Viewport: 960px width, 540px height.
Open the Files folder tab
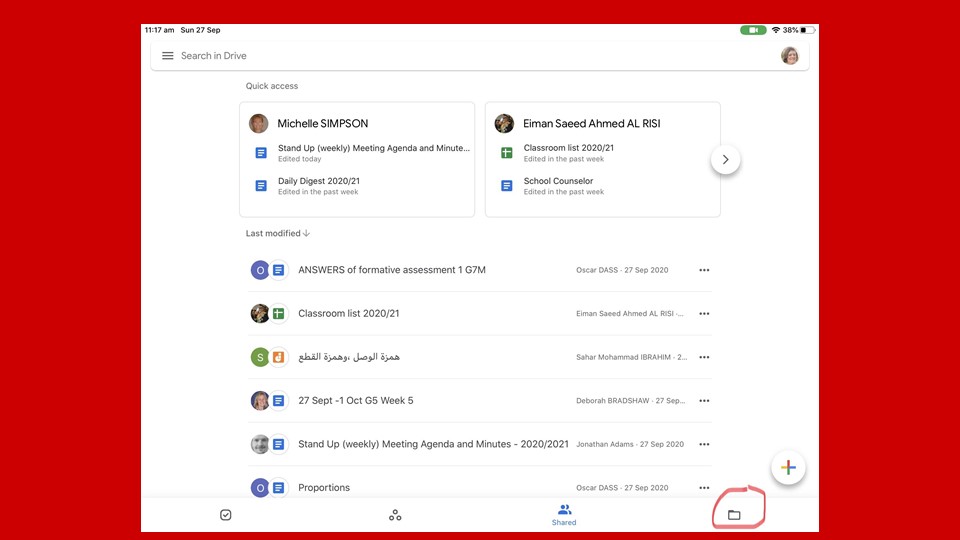click(x=734, y=515)
